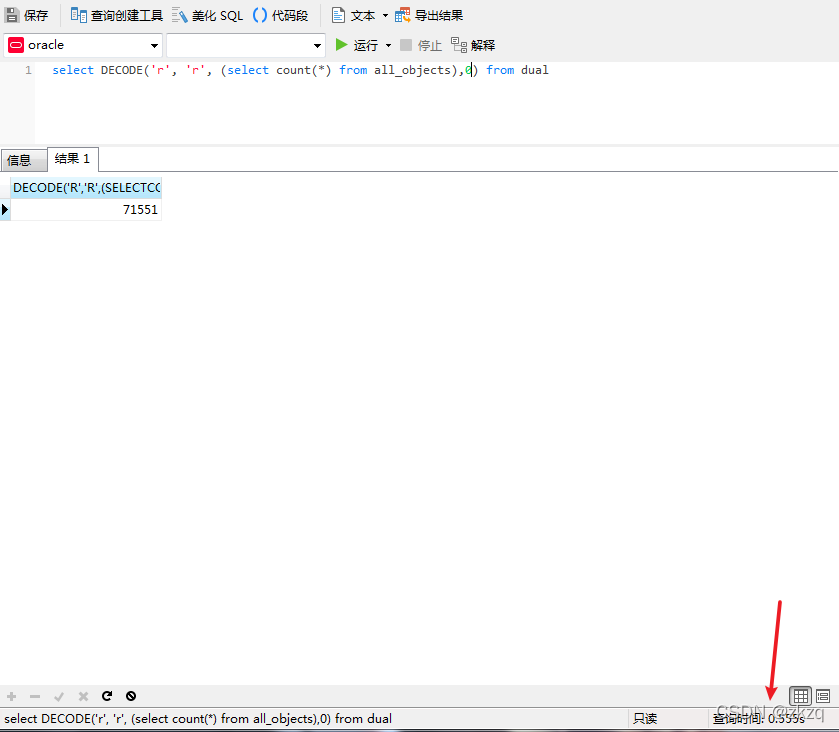
Task: Click line number 1 in the editor gutter
Action: pyautogui.click(x=28, y=70)
